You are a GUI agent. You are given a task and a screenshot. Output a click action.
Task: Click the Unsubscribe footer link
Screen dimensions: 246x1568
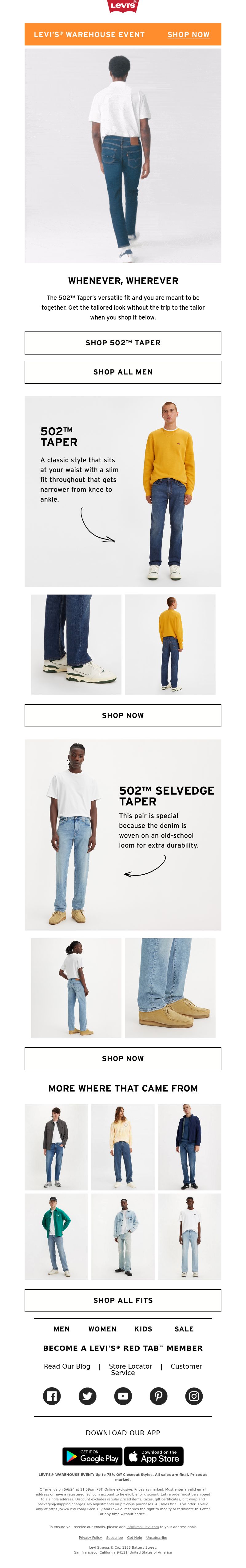[157, 1538]
